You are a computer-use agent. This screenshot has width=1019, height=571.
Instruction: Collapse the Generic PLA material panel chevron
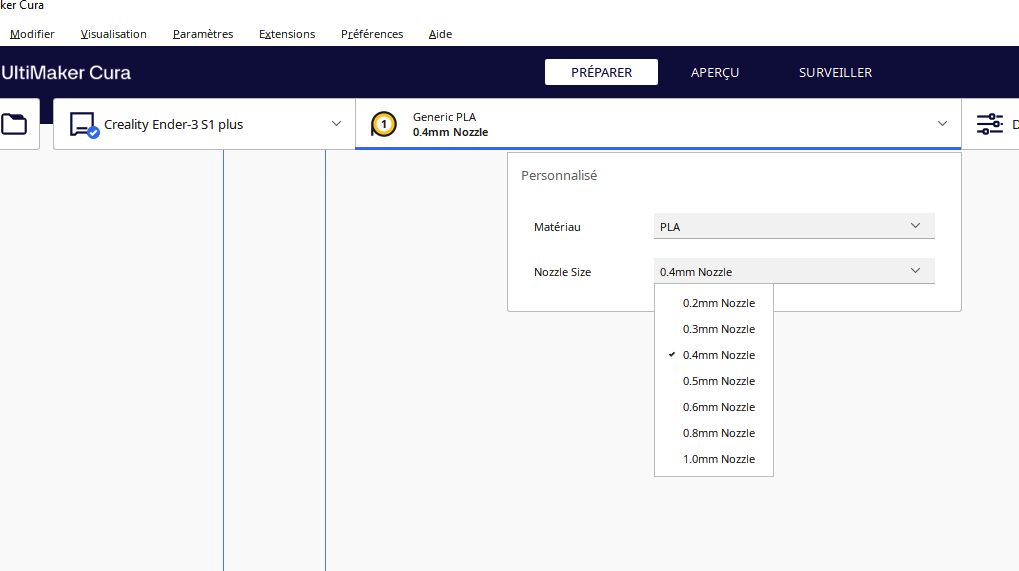point(942,123)
